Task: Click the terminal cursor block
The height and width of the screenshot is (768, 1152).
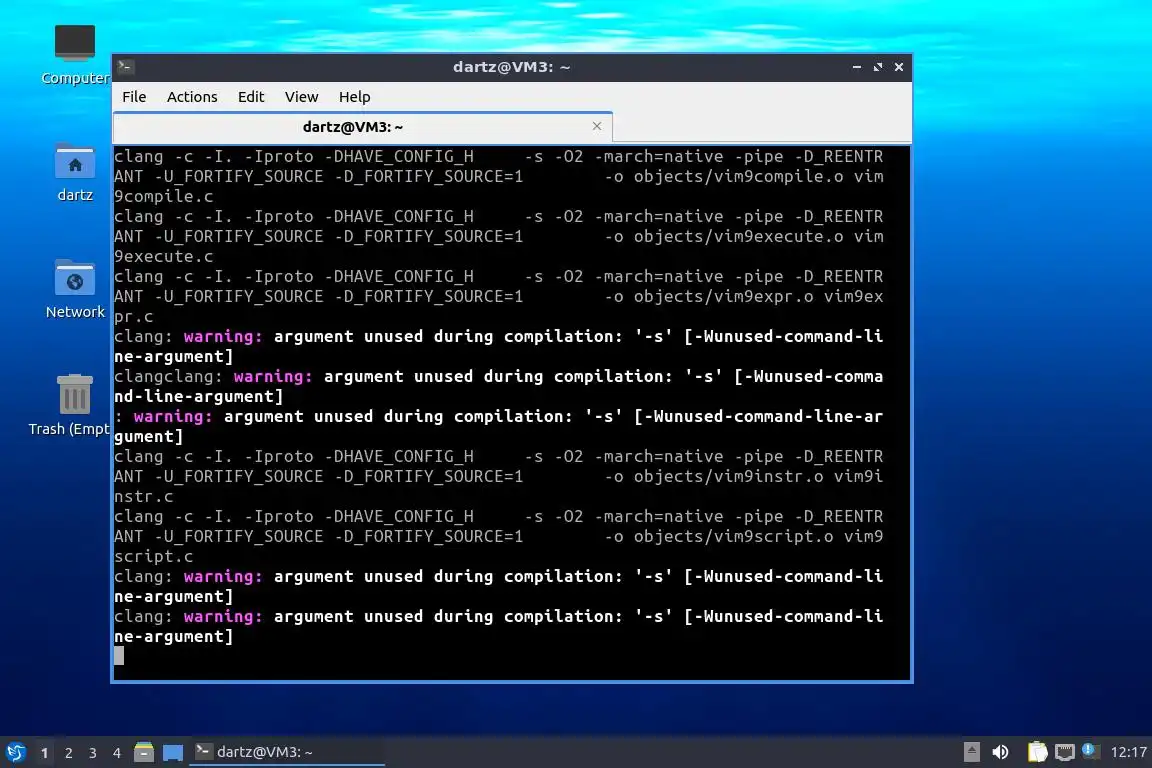Action: [x=119, y=656]
